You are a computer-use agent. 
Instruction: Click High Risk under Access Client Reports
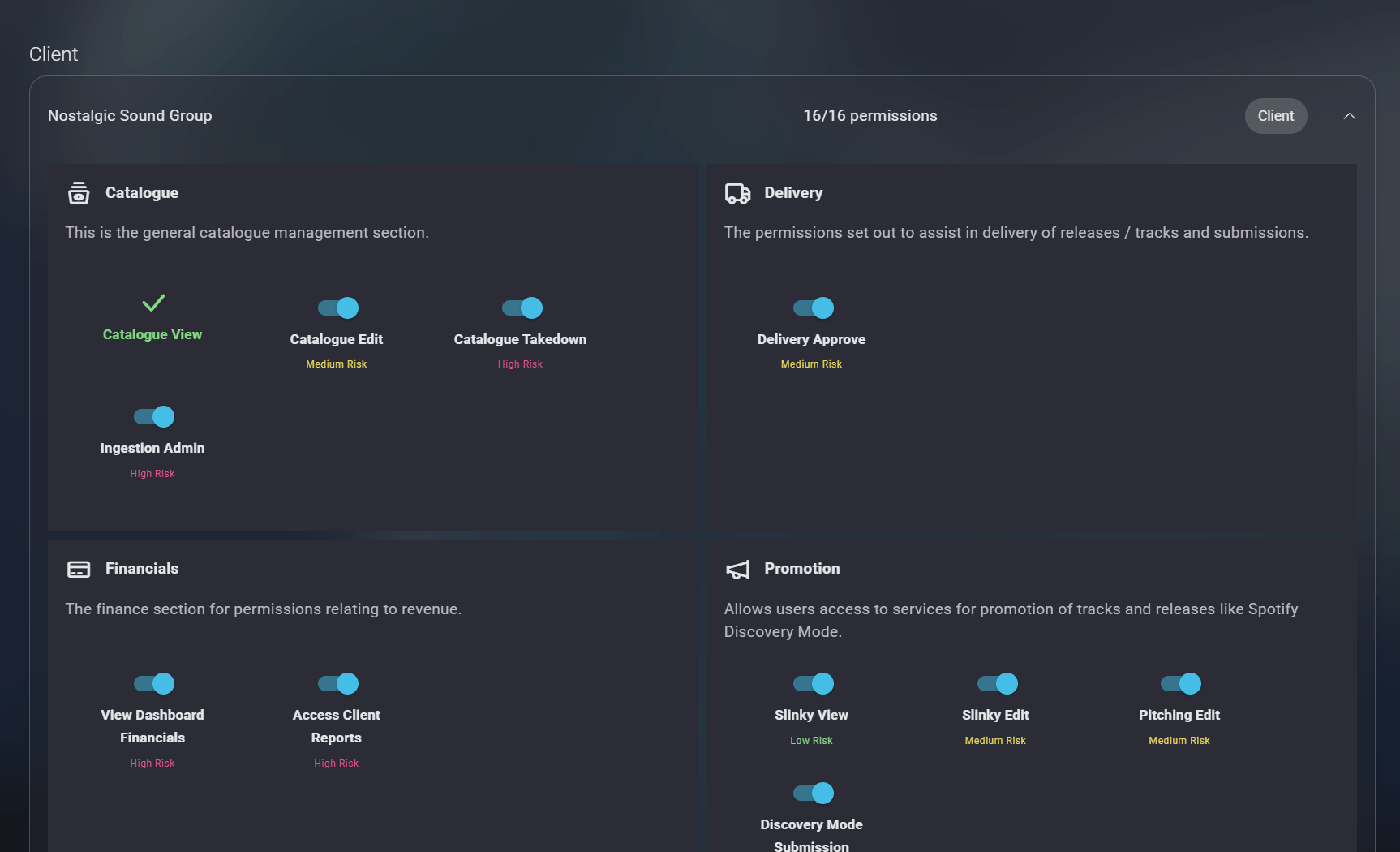pyautogui.click(x=336, y=764)
